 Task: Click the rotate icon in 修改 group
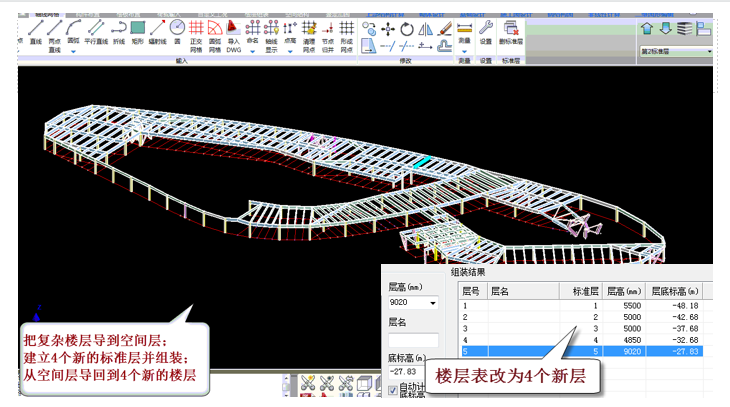click(407, 29)
